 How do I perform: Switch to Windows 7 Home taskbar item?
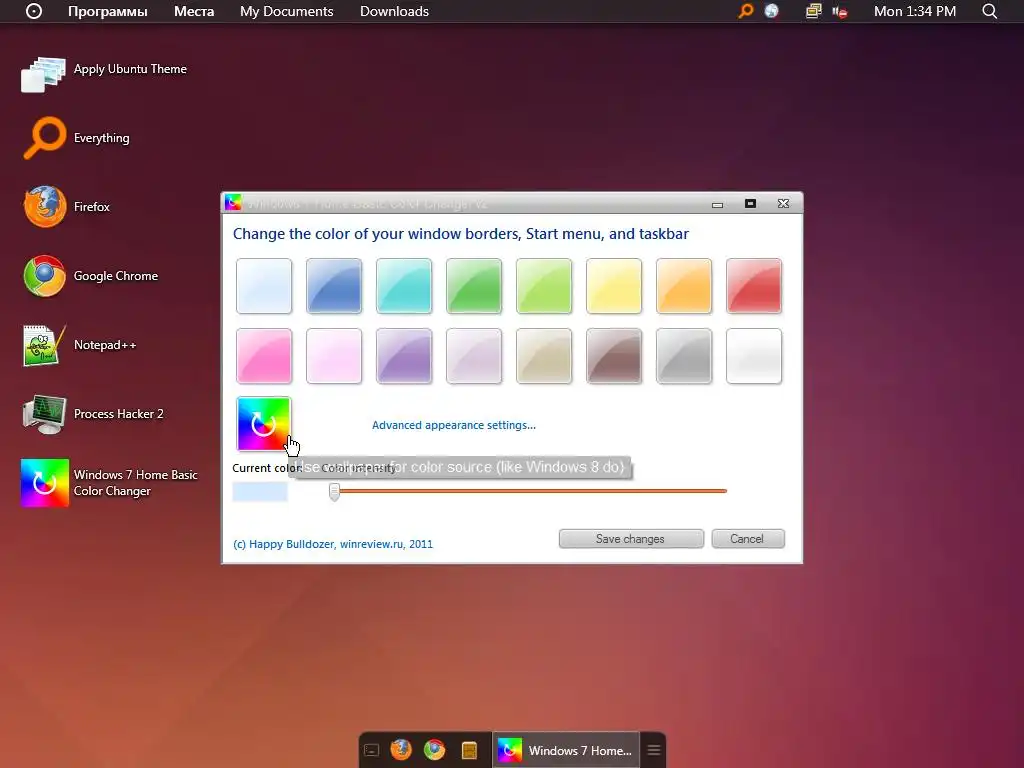pos(566,750)
